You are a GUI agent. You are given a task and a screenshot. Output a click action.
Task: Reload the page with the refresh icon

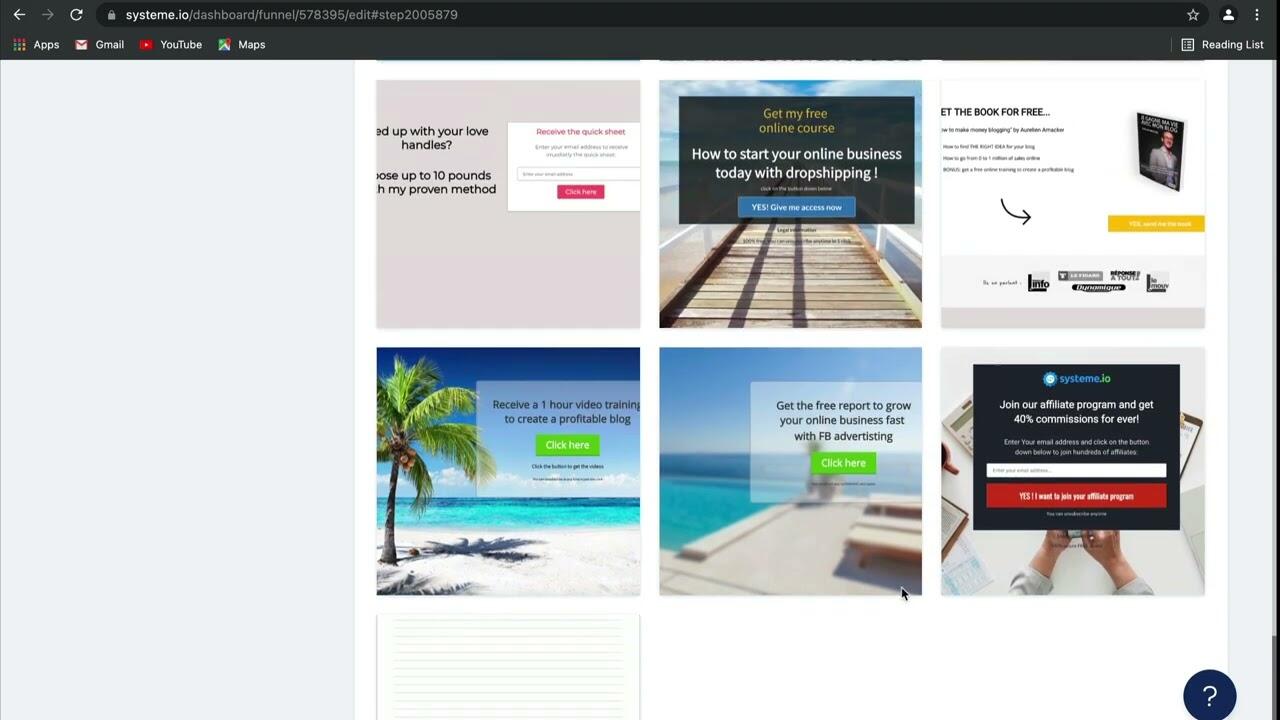click(76, 15)
